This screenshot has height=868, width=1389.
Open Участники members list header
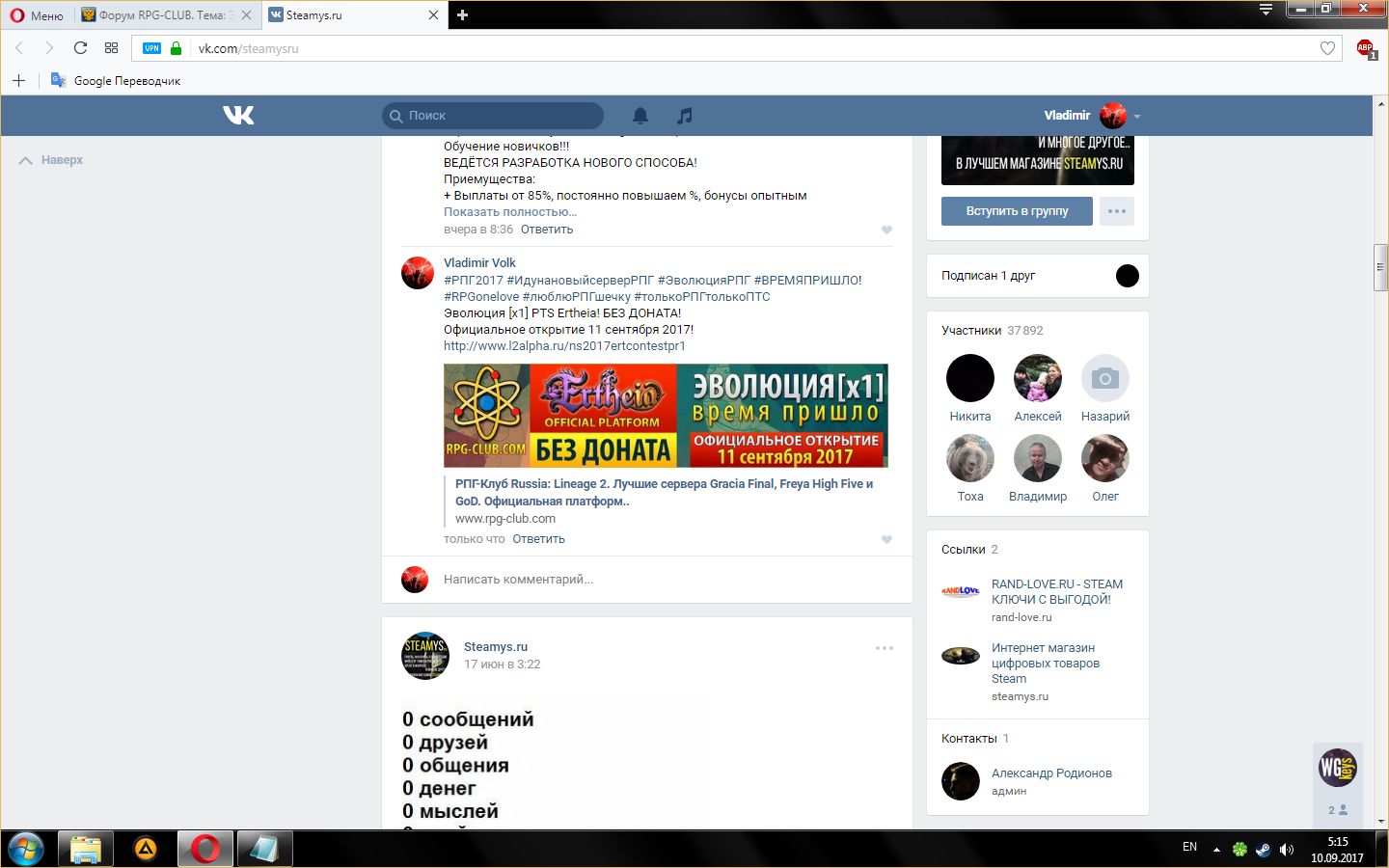(993, 330)
